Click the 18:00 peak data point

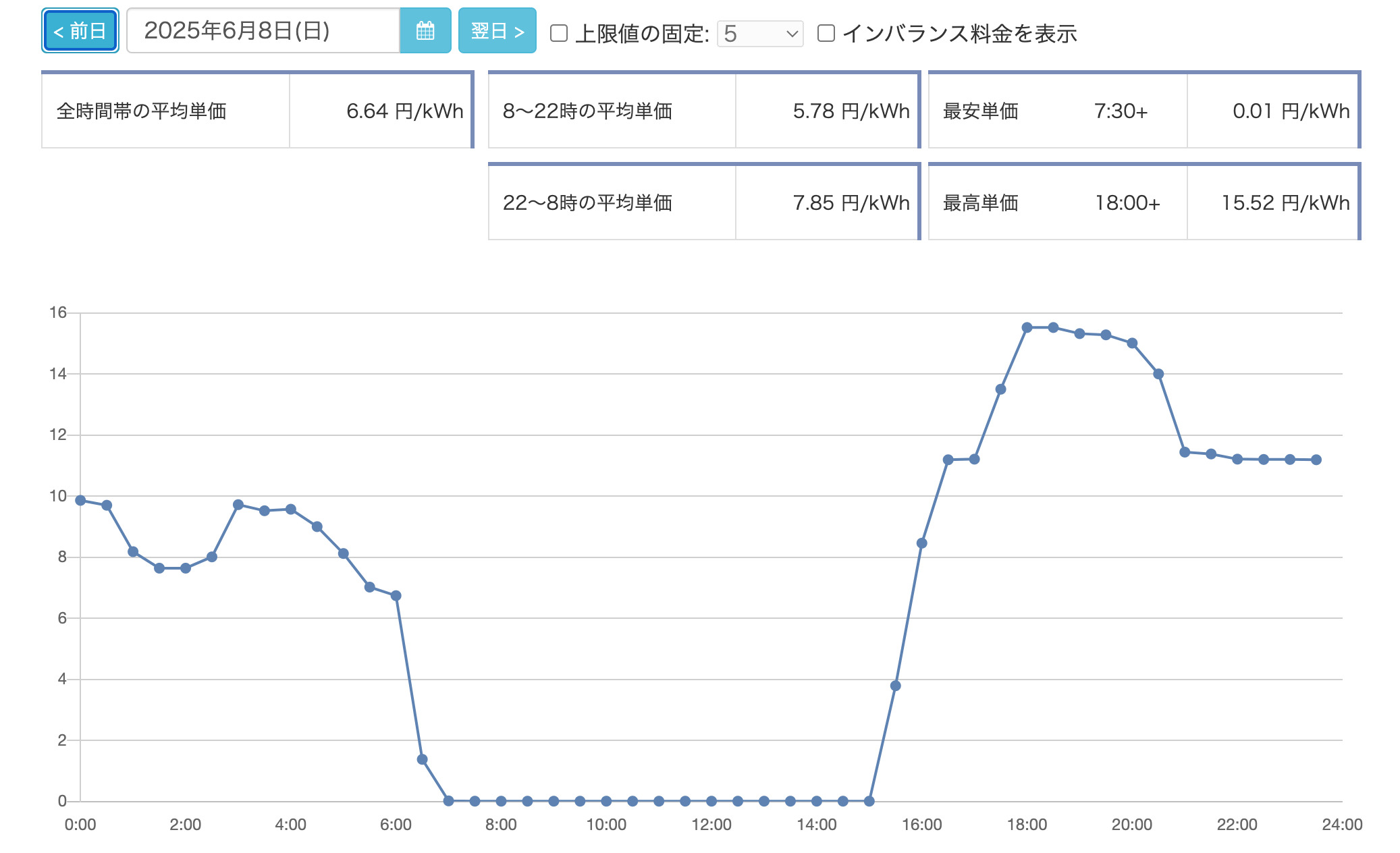click(1027, 327)
